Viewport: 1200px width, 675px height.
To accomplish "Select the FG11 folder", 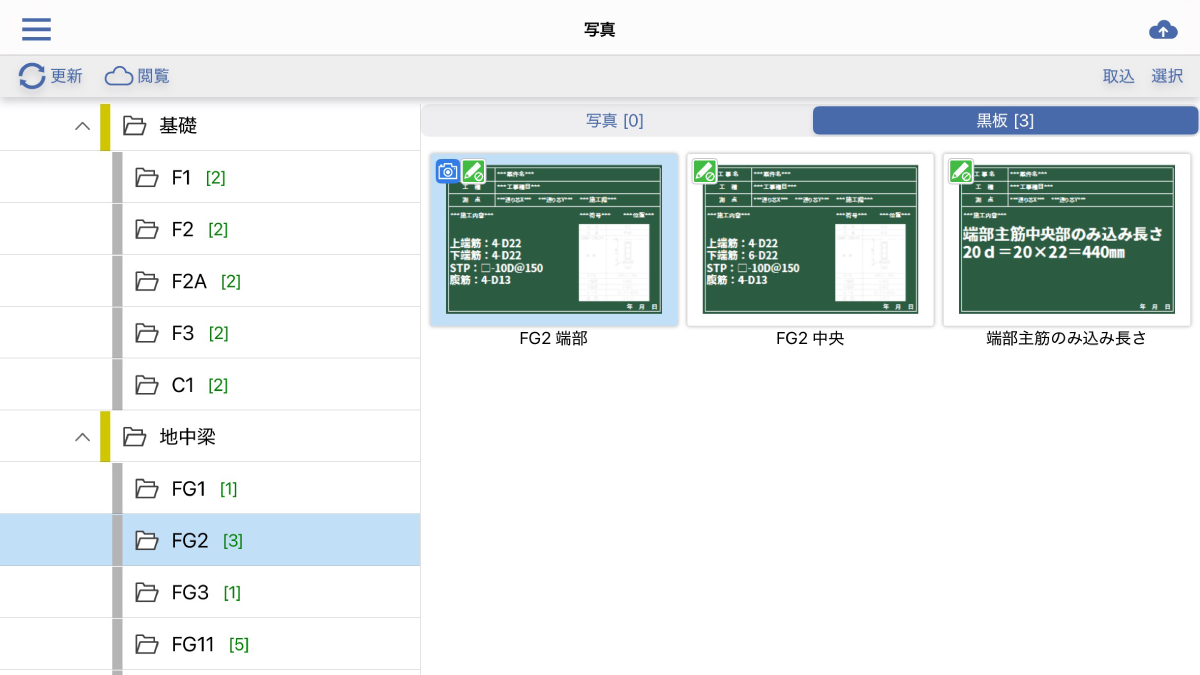I will (x=193, y=645).
